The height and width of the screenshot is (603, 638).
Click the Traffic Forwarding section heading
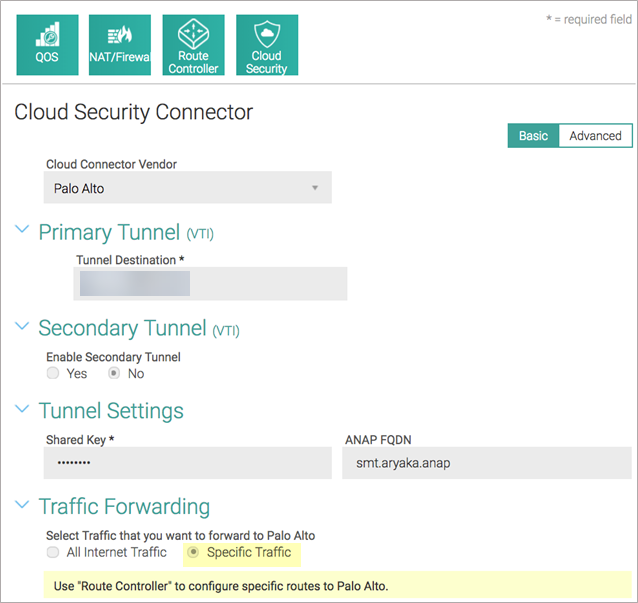point(124,506)
